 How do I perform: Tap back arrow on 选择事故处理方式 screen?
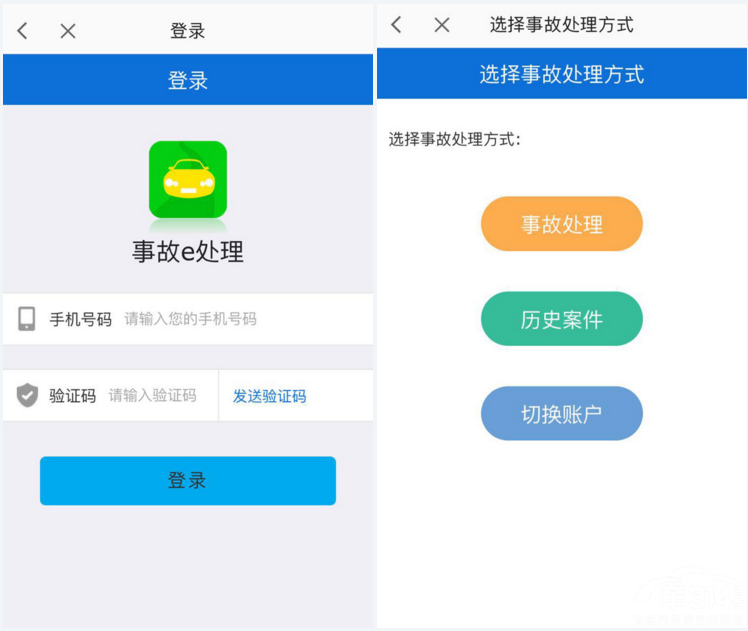coord(396,24)
